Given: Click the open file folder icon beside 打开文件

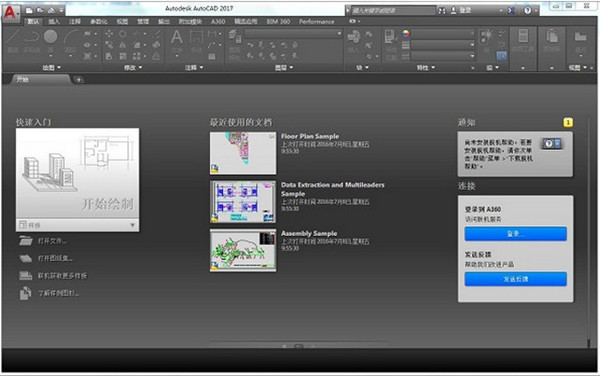Looking at the screenshot, I should click(26, 241).
